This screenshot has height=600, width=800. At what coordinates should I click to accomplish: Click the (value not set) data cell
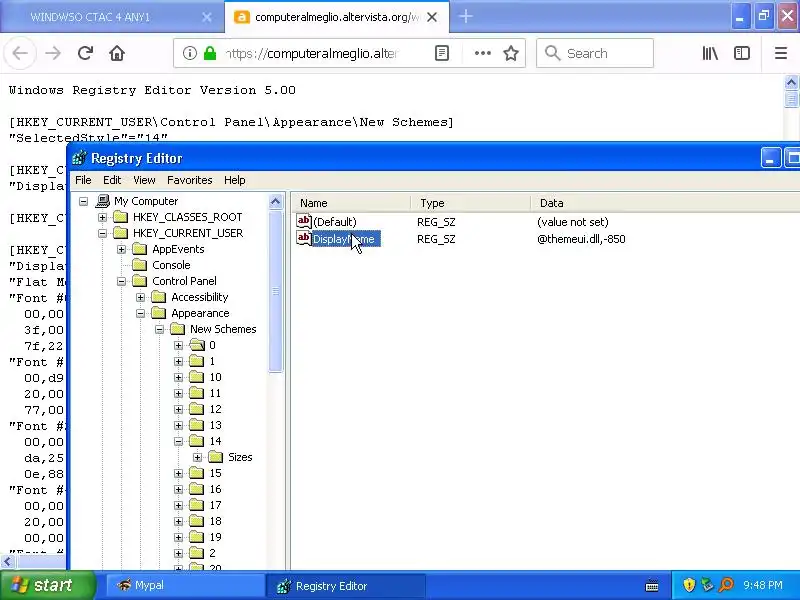(x=572, y=222)
